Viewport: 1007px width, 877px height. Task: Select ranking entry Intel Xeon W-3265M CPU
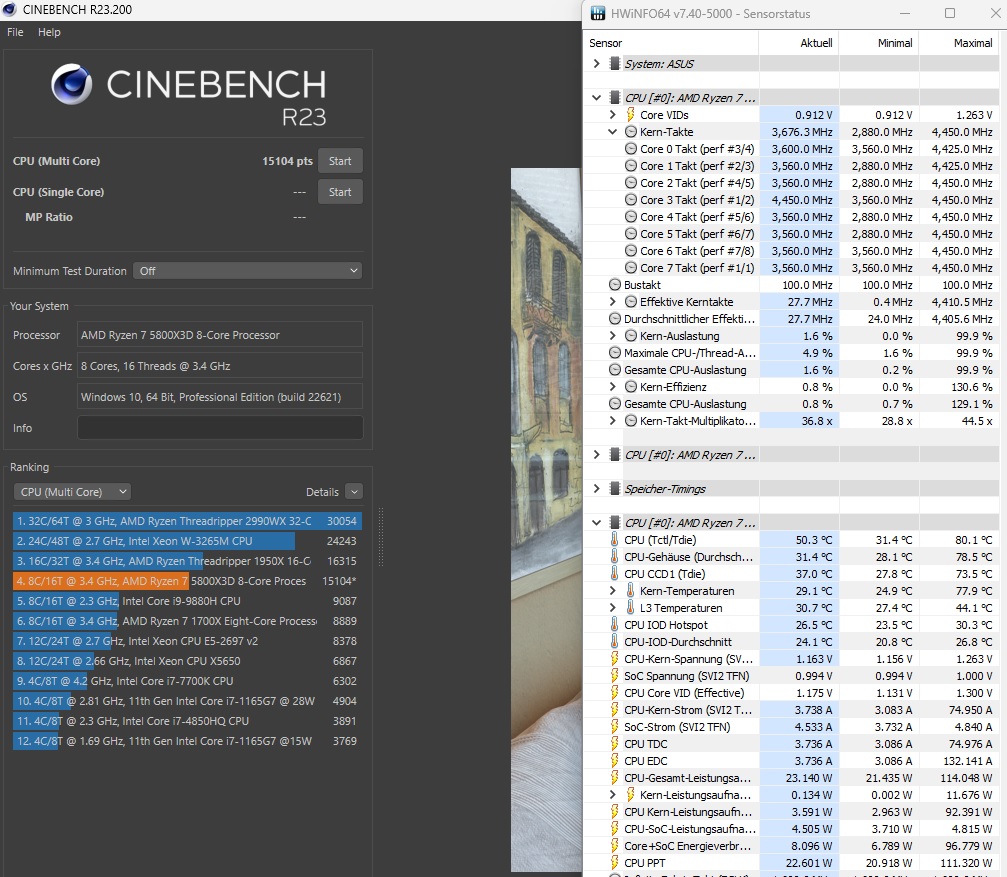[x=187, y=541]
